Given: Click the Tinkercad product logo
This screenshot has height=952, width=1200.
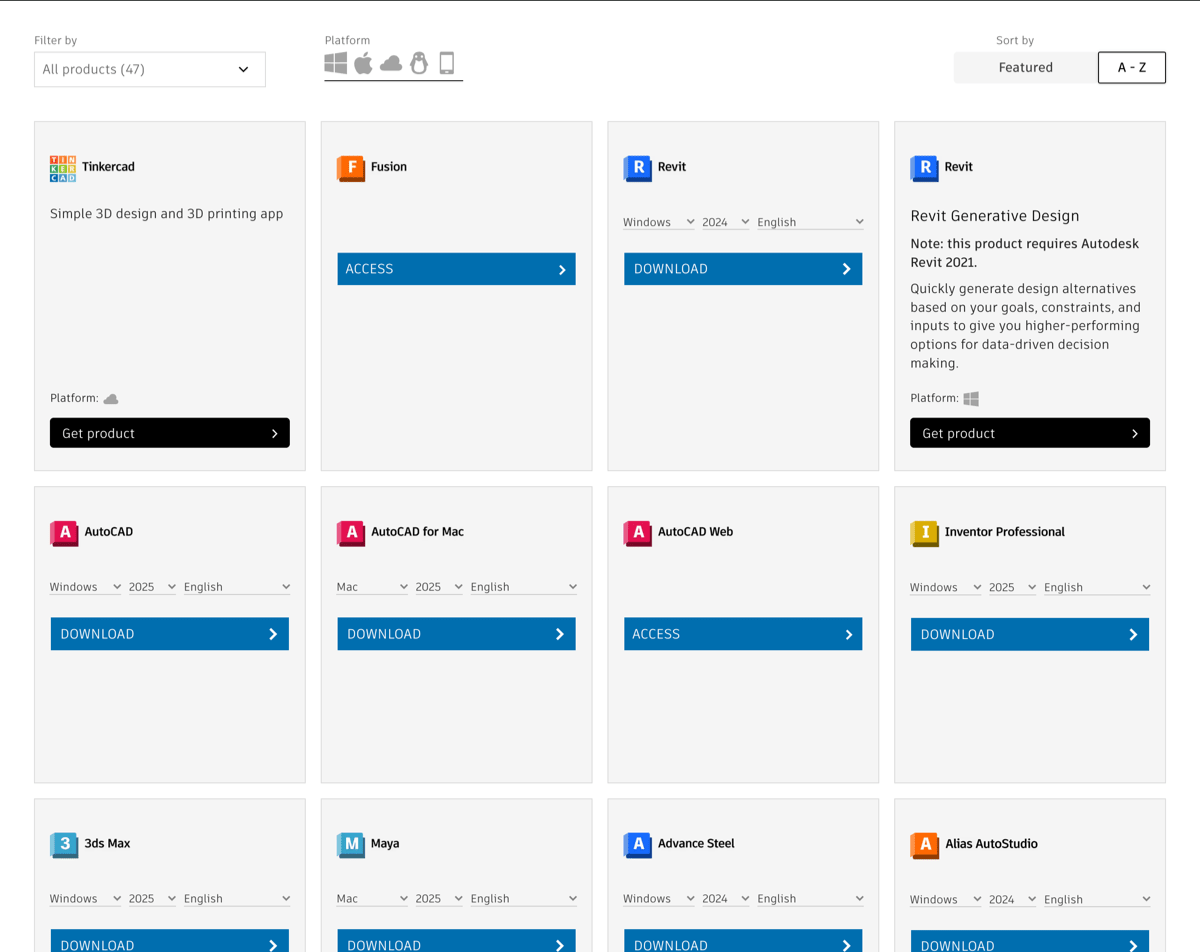Looking at the screenshot, I should coord(63,168).
